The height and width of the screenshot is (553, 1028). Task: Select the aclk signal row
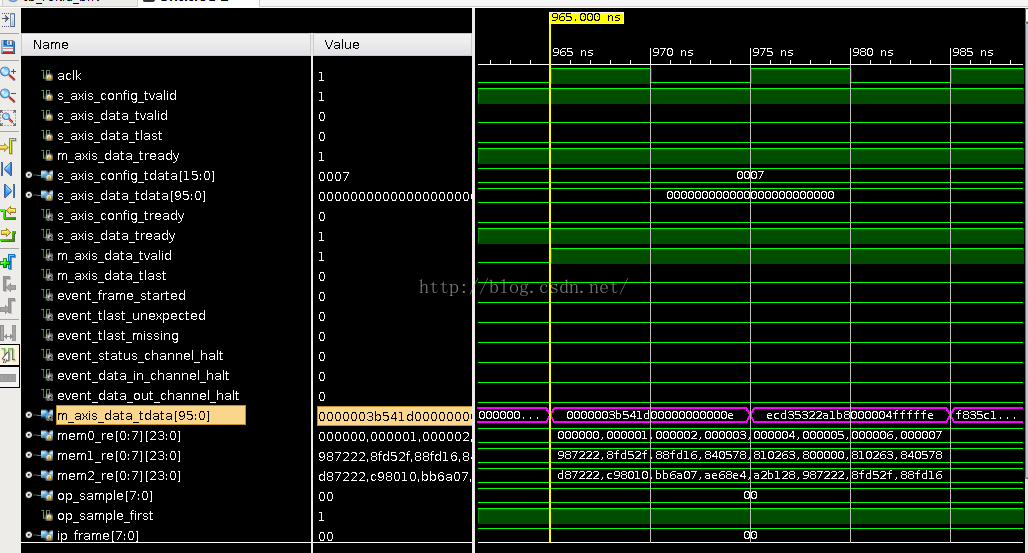coord(69,75)
